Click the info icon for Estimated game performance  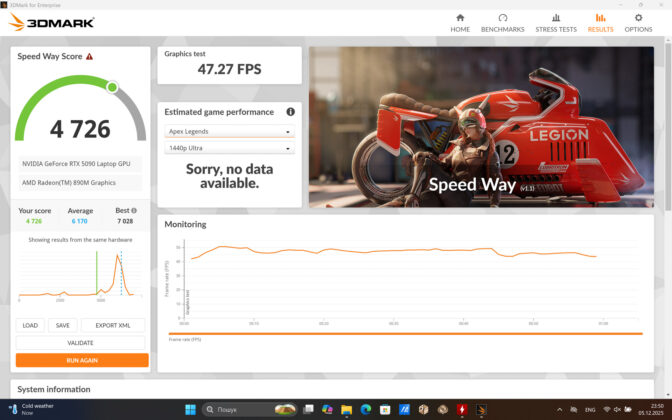point(291,112)
